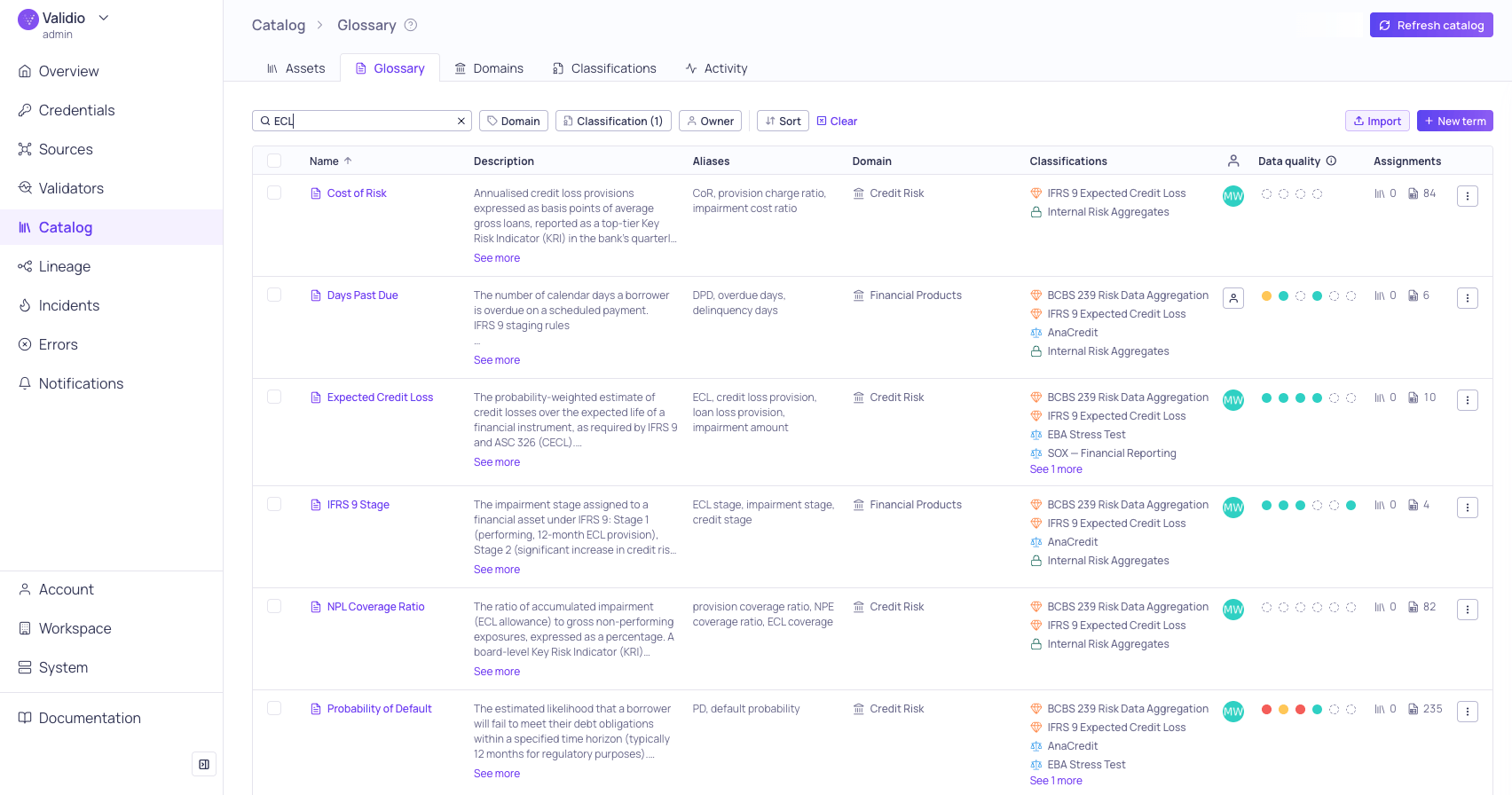This screenshot has width=1512, height=795.
Task: Clear the ECL search text
Action: (x=461, y=122)
